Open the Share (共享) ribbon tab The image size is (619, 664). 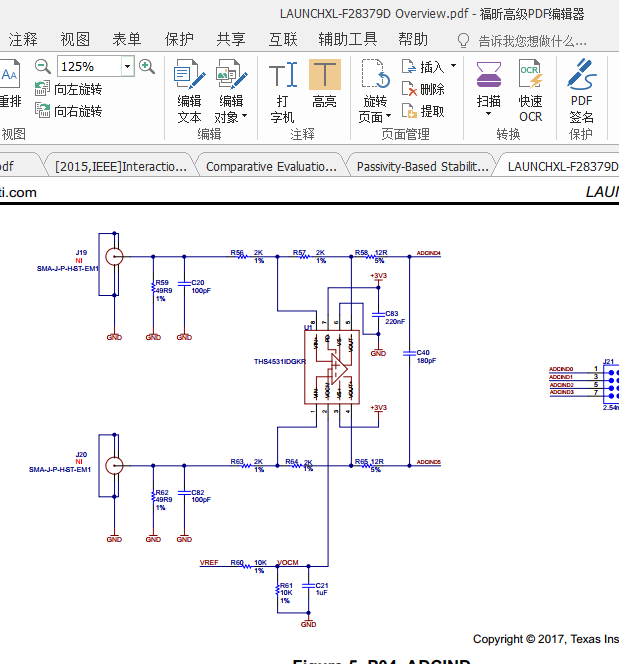point(231,39)
